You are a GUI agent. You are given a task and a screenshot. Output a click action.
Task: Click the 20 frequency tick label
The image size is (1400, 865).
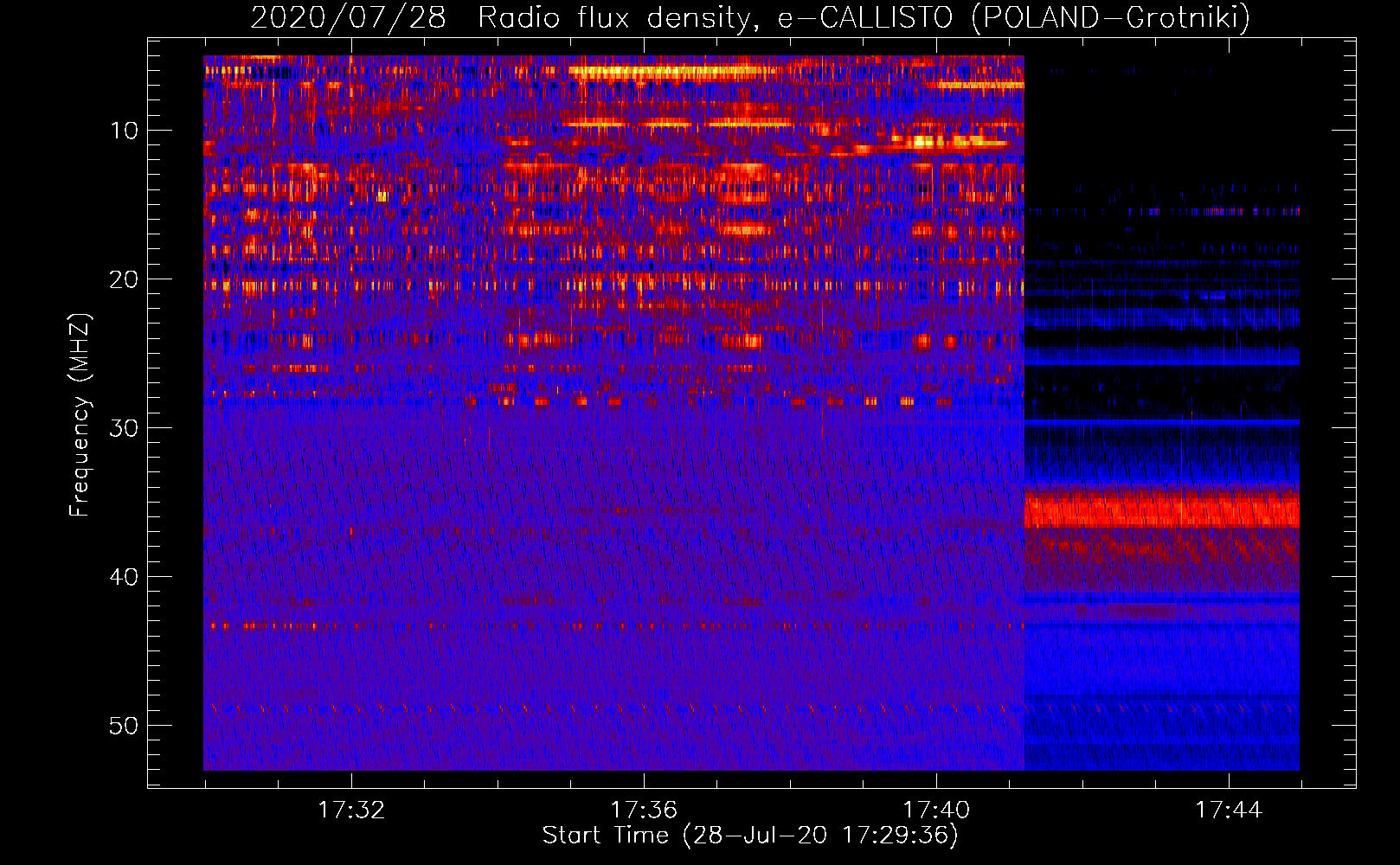click(124, 279)
